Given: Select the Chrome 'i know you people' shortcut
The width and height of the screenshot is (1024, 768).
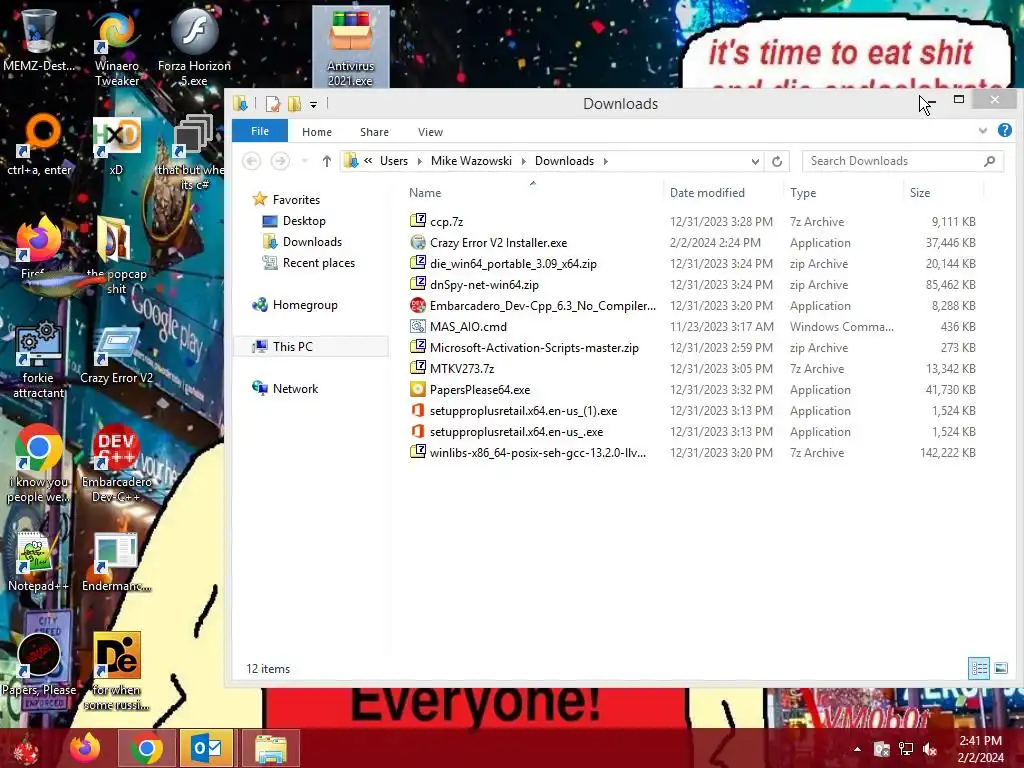Looking at the screenshot, I should tap(39, 464).
